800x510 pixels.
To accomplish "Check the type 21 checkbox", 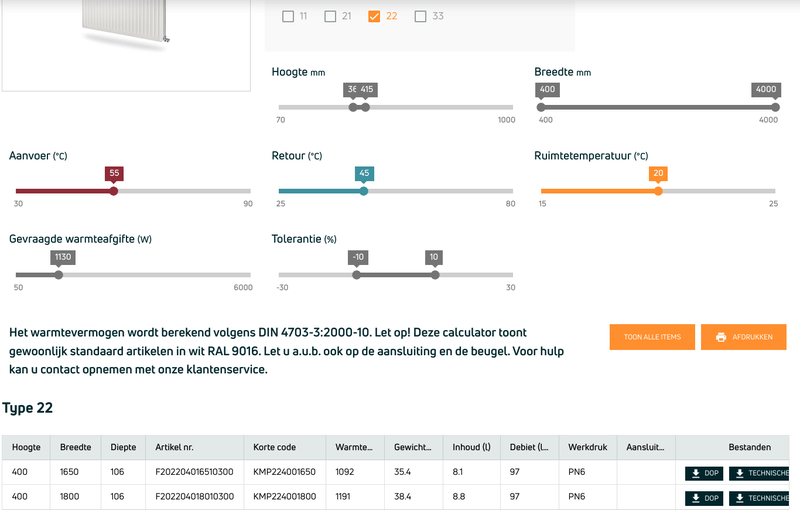I will 331,16.
